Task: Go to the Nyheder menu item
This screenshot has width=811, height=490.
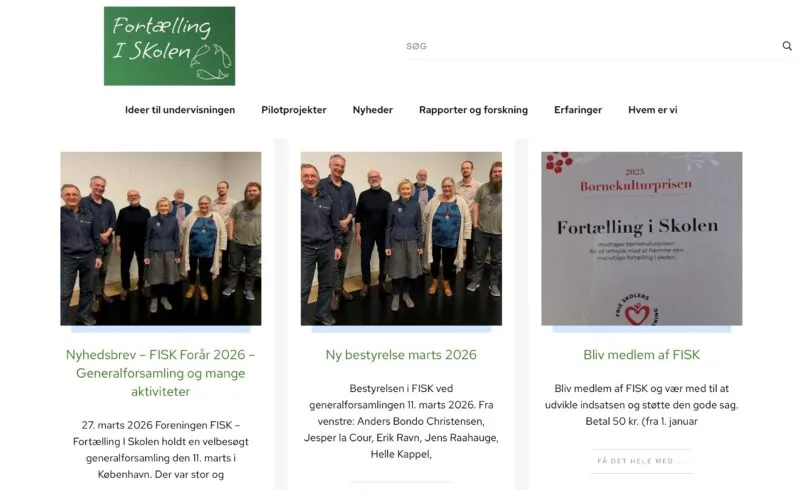Action: click(x=373, y=110)
